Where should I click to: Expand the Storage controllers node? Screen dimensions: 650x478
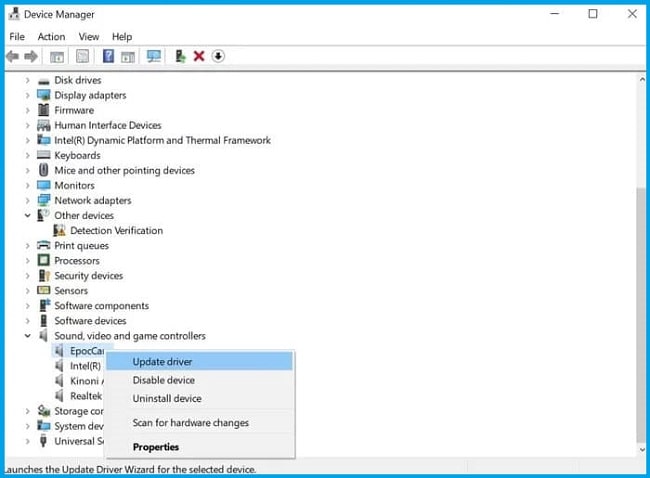[27, 411]
